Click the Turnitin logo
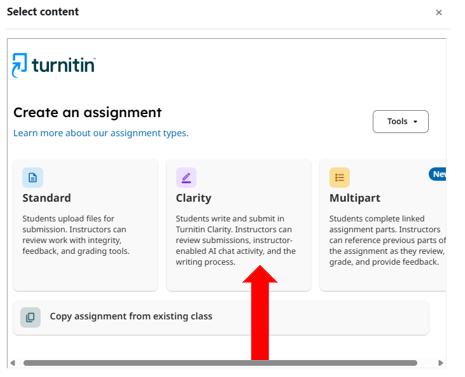Screen dimensions: 465x377 54,65
